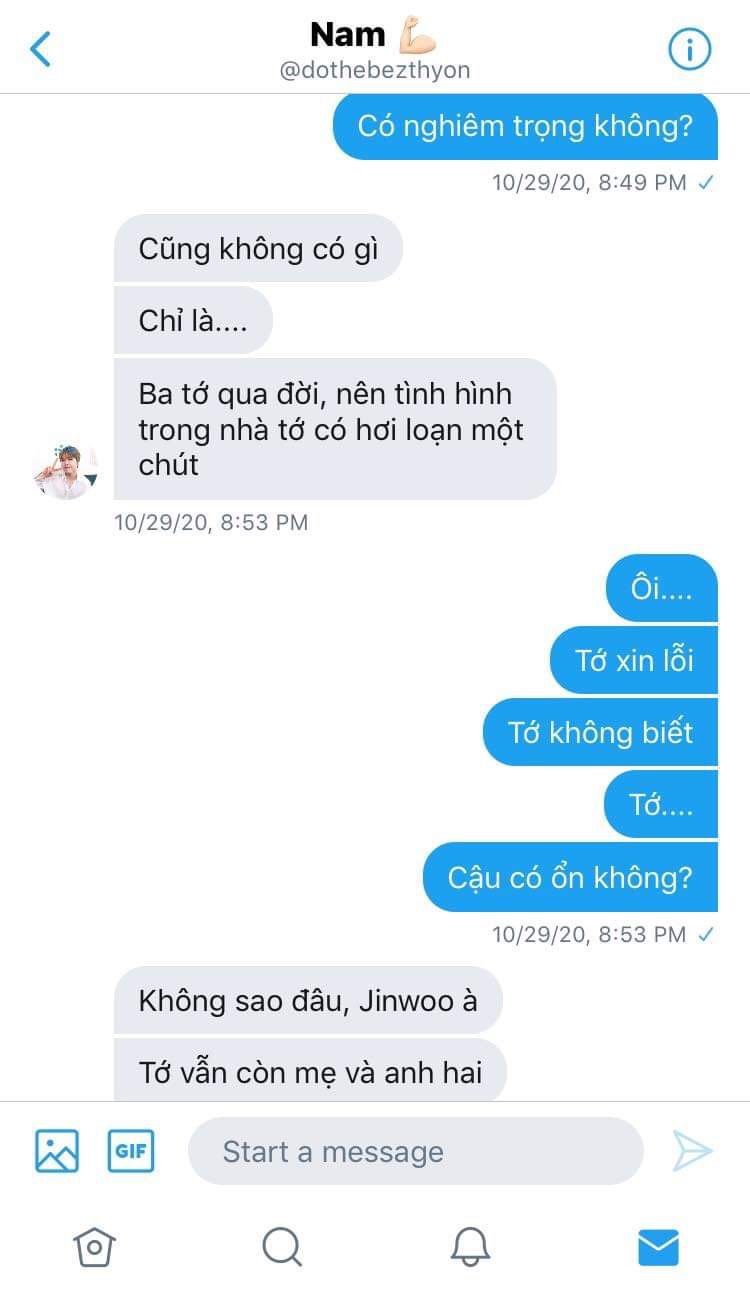Tap 'Cậu có ổn không?' bubble
The height and width of the screenshot is (1299, 750).
coord(570,877)
